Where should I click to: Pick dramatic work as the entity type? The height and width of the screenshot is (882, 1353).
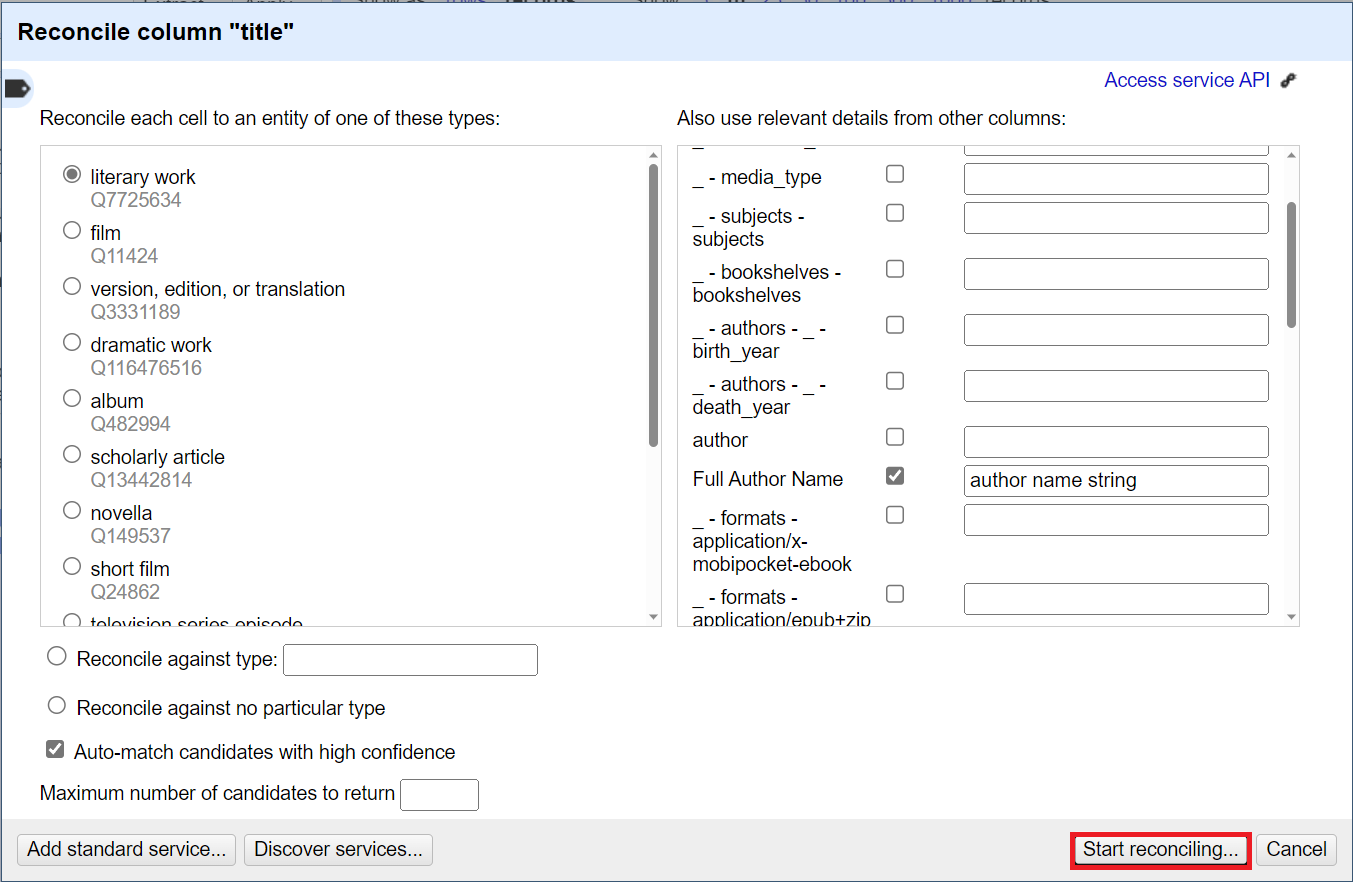tap(71, 341)
